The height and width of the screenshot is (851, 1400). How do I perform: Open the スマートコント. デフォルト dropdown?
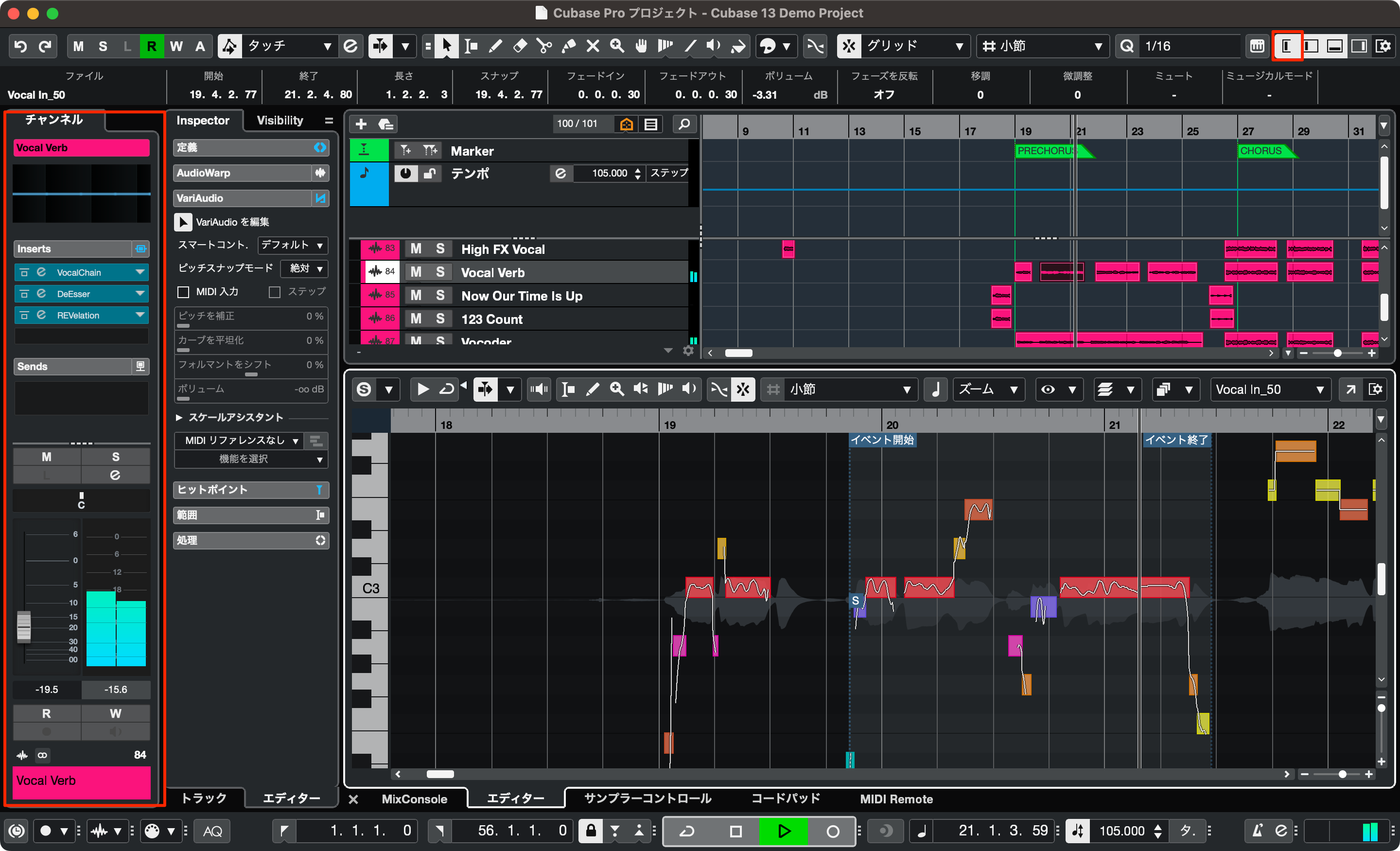click(292, 245)
